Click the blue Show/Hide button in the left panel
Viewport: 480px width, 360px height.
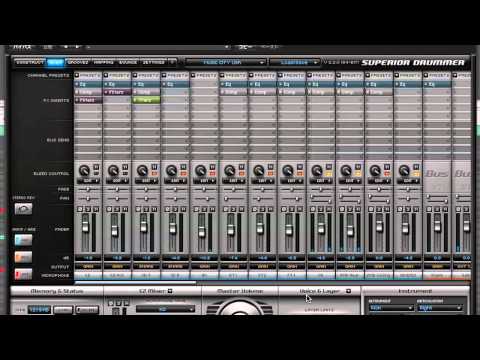(x=23, y=240)
